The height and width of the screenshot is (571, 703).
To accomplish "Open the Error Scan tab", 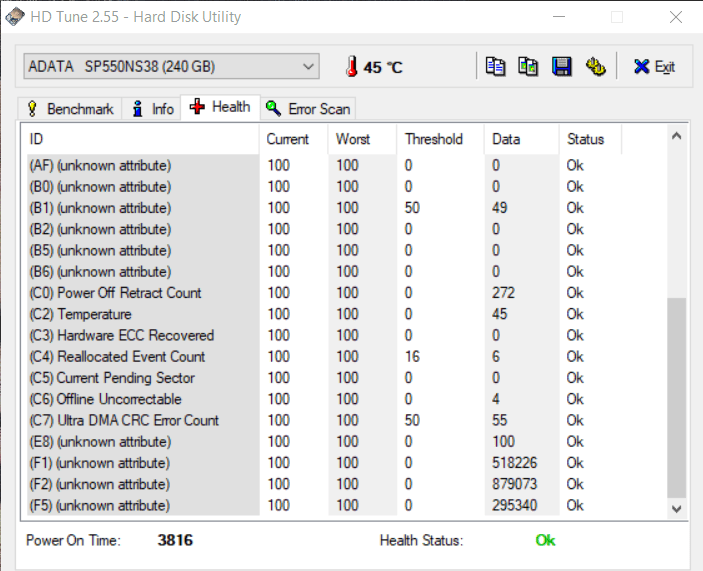I will [x=308, y=109].
